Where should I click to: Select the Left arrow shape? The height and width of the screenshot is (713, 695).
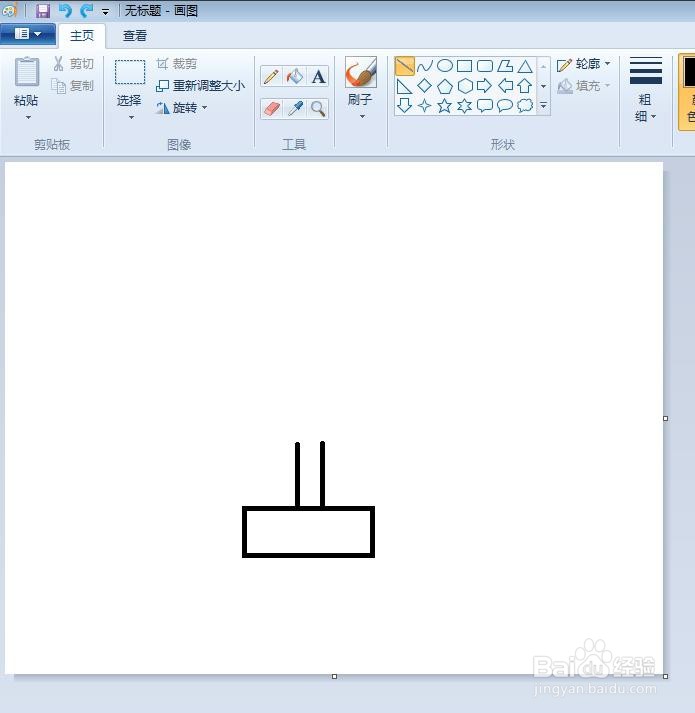point(504,86)
